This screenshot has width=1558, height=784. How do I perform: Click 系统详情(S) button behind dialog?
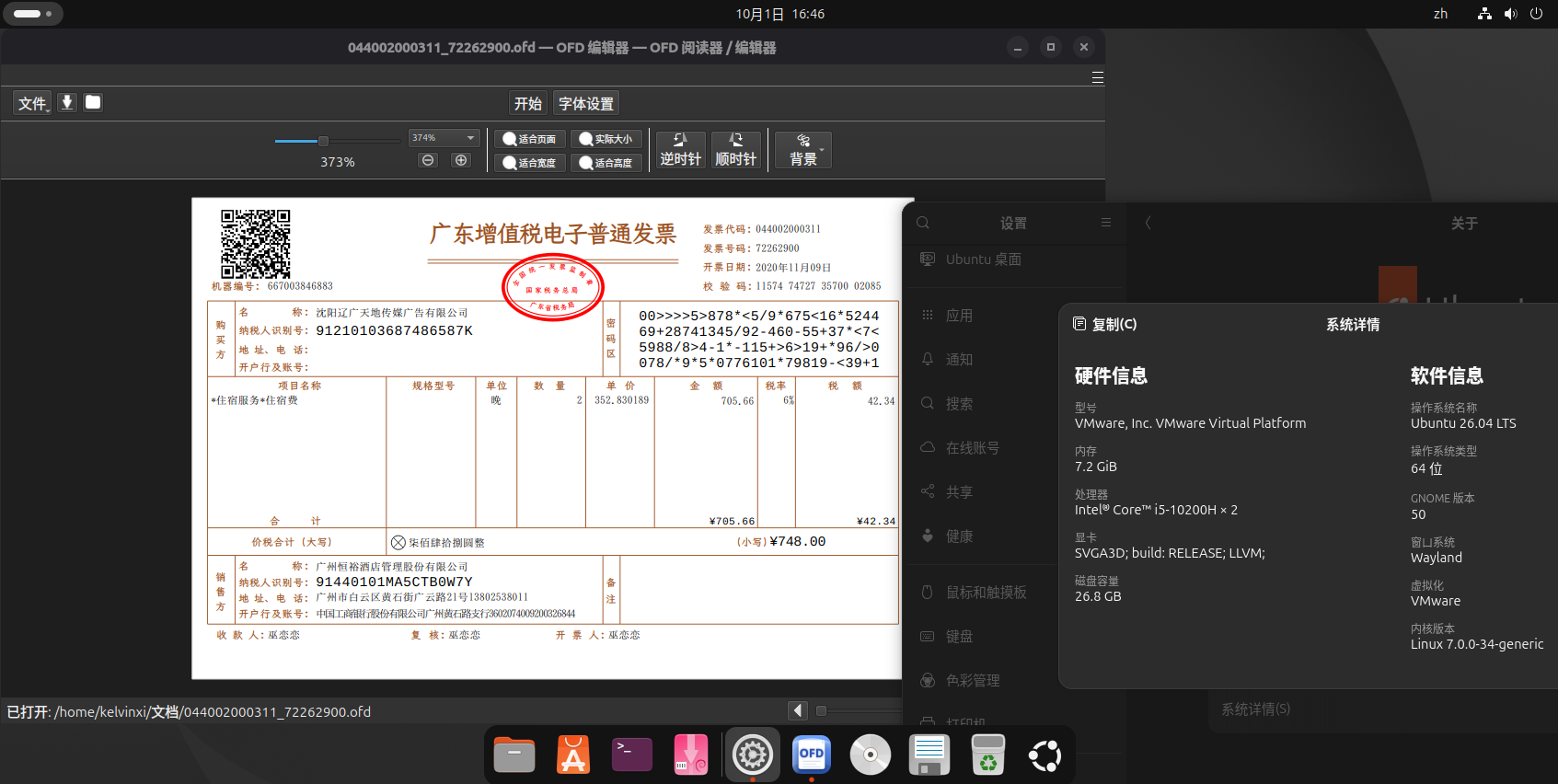click(x=1255, y=709)
